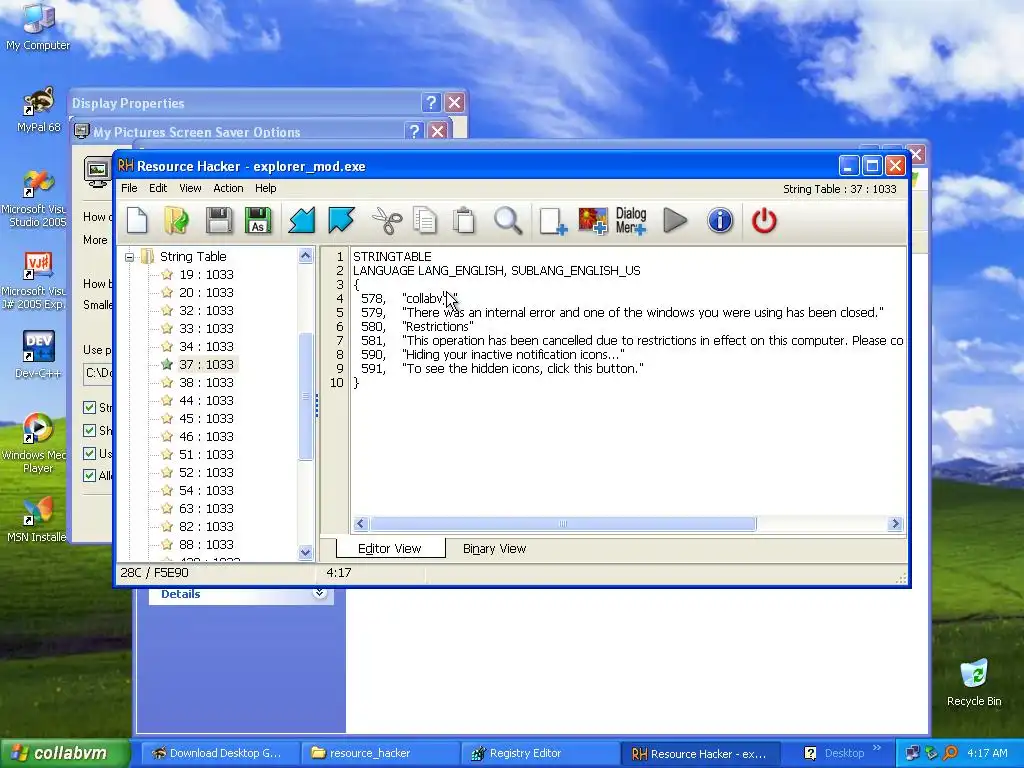Image resolution: width=1024 pixels, height=768 pixels.
Task: Collapse the String Table tree node
Action: point(129,257)
